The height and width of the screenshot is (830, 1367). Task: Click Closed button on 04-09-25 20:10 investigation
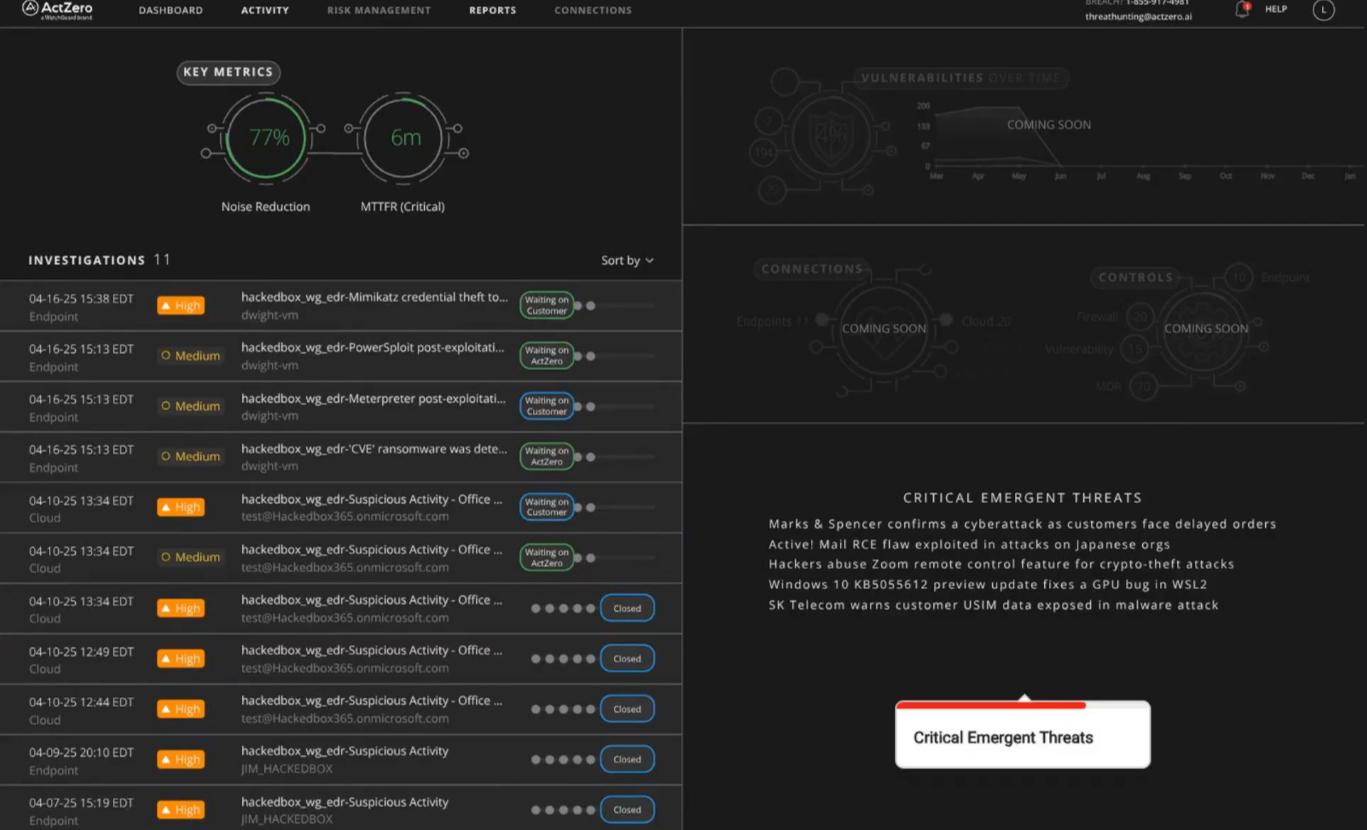(627, 760)
